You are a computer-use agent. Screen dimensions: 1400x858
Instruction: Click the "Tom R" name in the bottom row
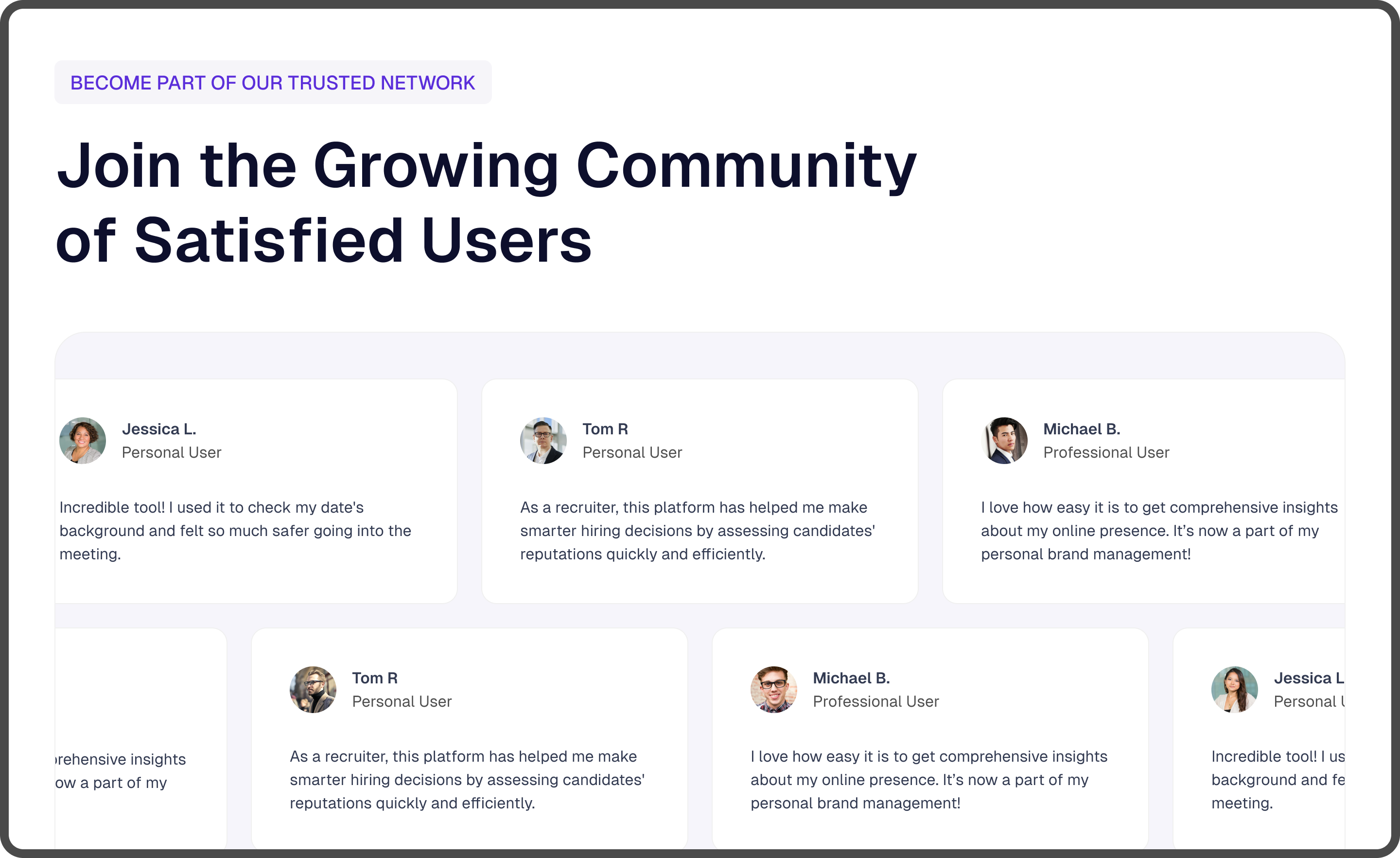pyautogui.click(x=375, y=679)
